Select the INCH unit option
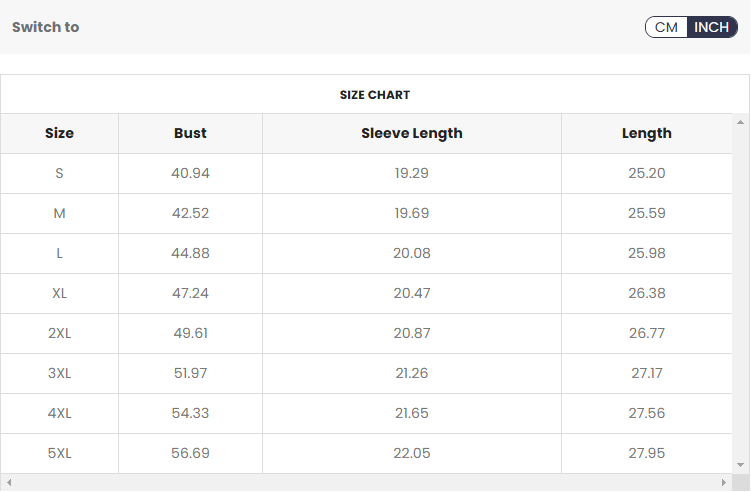The width and height of the screenshot is (751, 492). point(712,27)
